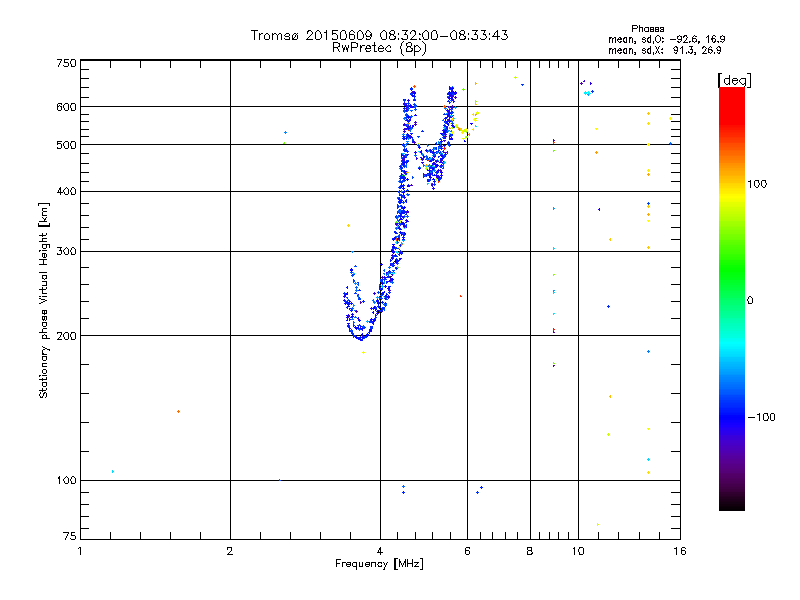The image size is (800, 600).
Task: Click the y-axis tick label '100'
Action: click(66, 481)
